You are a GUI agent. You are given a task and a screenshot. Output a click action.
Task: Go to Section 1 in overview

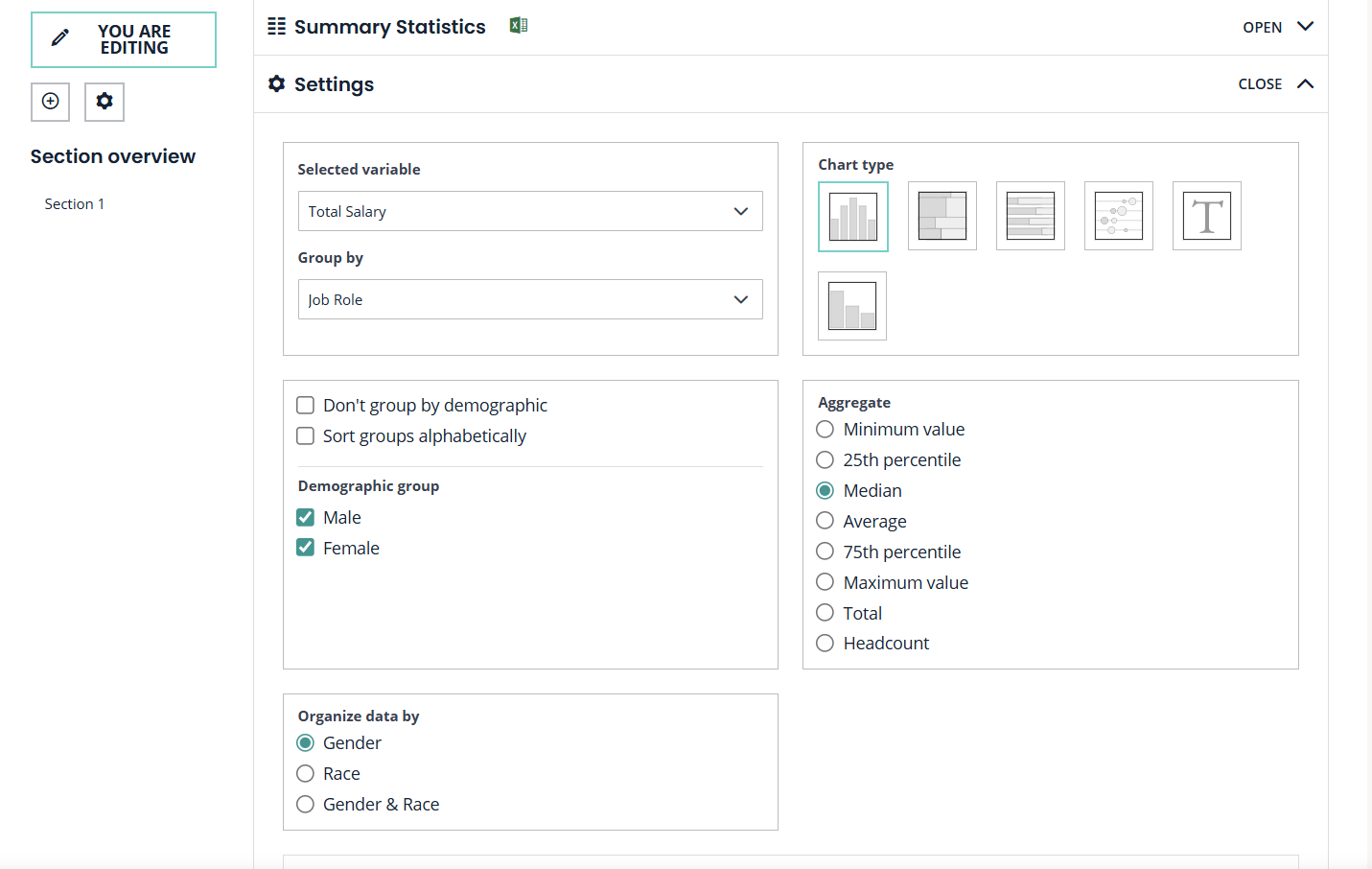point(75,204)
